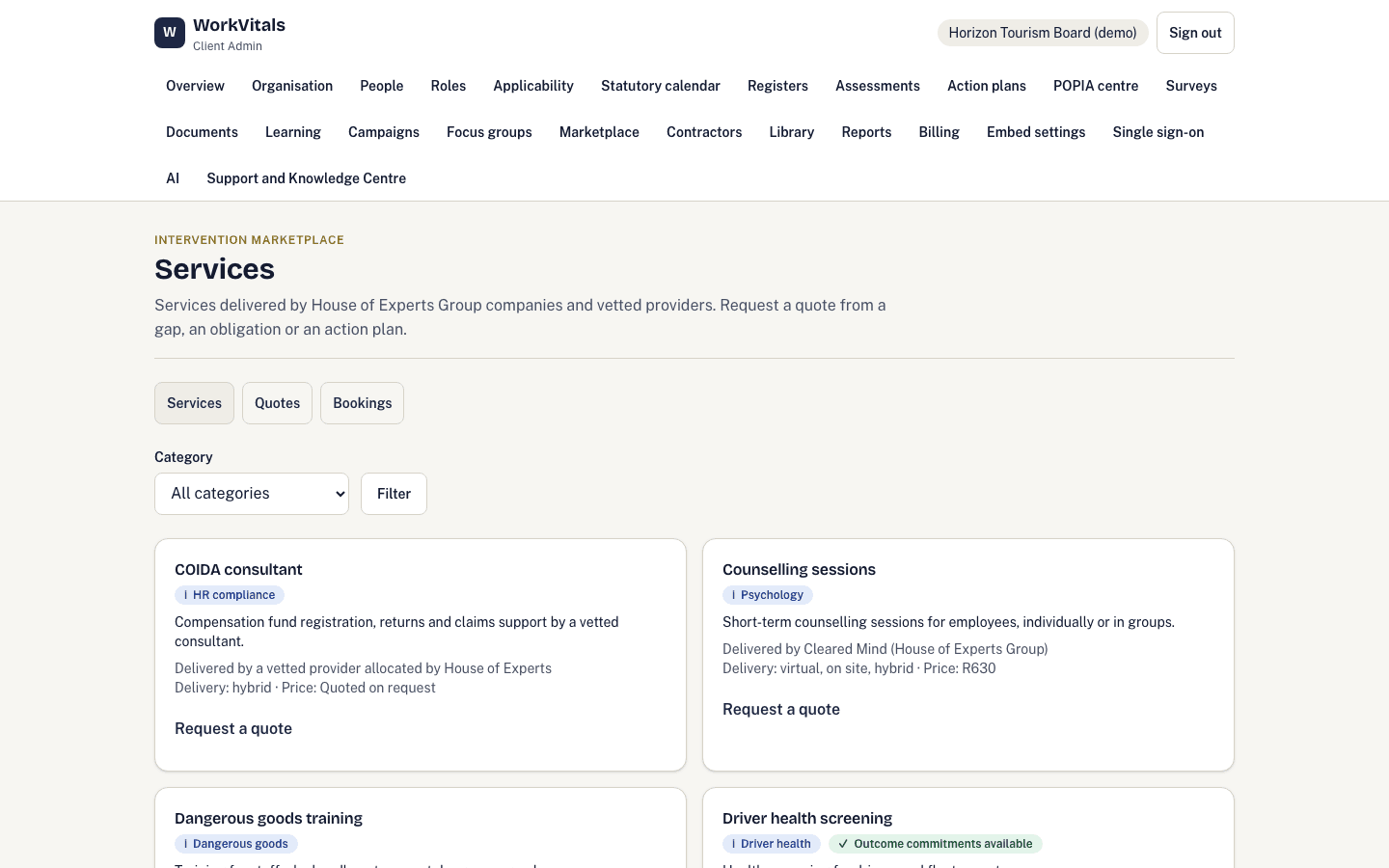Open the Documents section
The width and height of the screenshot is (1389, 868).
coord(202,132)
